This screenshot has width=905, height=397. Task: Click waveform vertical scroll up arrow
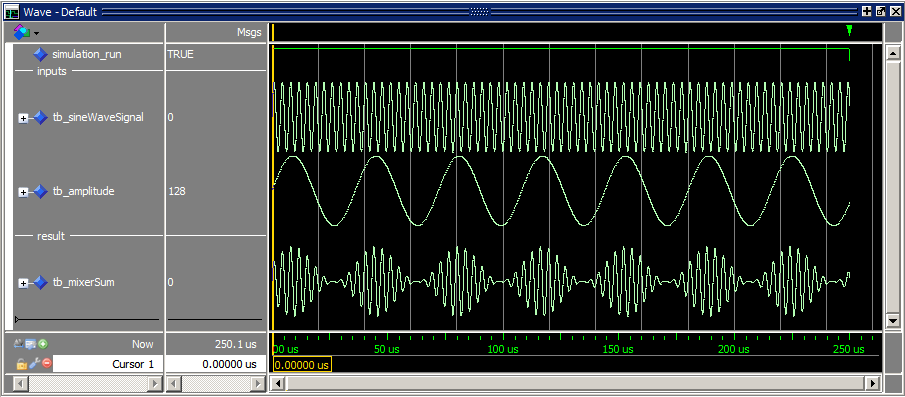(893, 54)
